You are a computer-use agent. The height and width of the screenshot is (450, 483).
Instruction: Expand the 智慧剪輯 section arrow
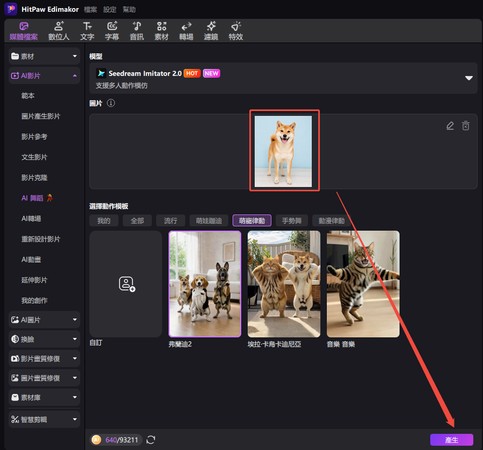pyautogui.click(x=75, y=419)
